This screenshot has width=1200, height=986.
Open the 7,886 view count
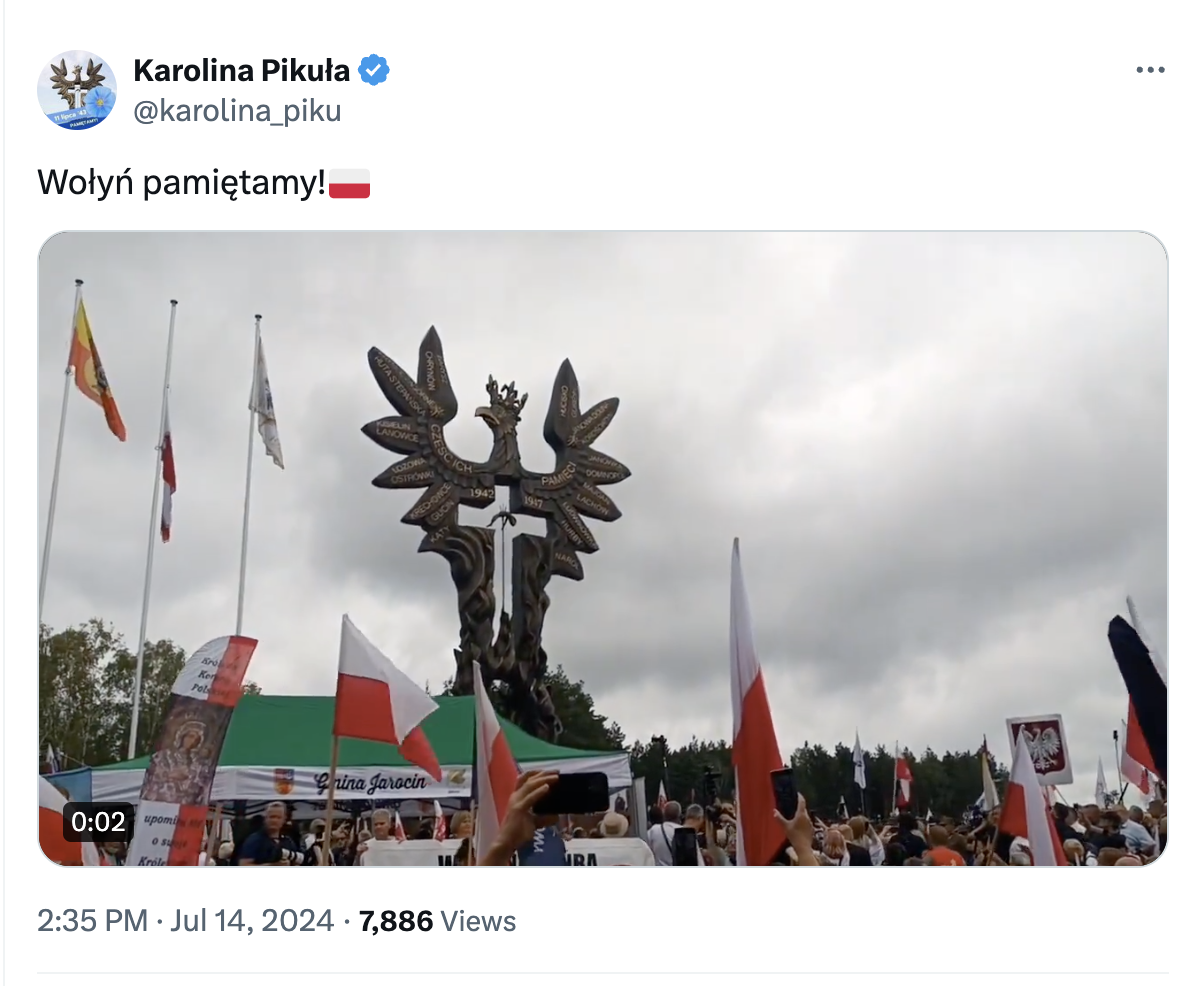(x=396, y=921)
